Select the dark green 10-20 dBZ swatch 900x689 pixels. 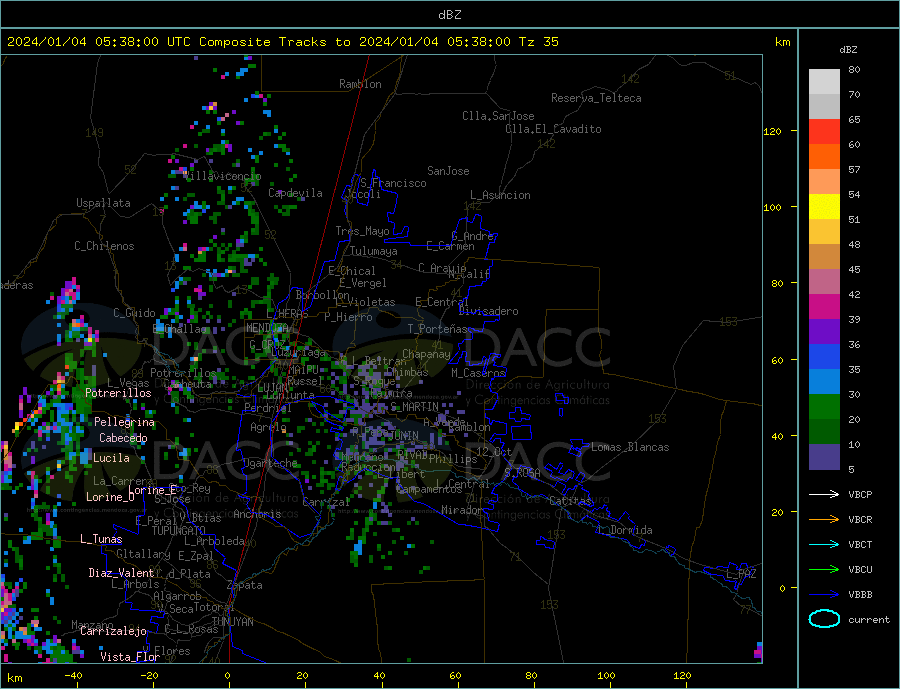point(824,431)
